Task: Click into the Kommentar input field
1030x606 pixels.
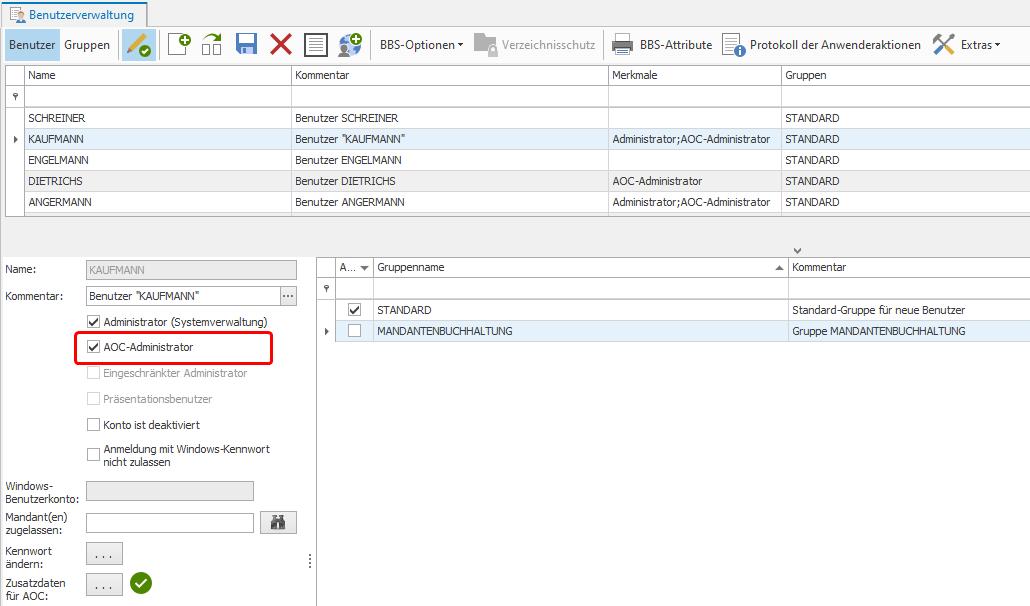Action: 183,296
